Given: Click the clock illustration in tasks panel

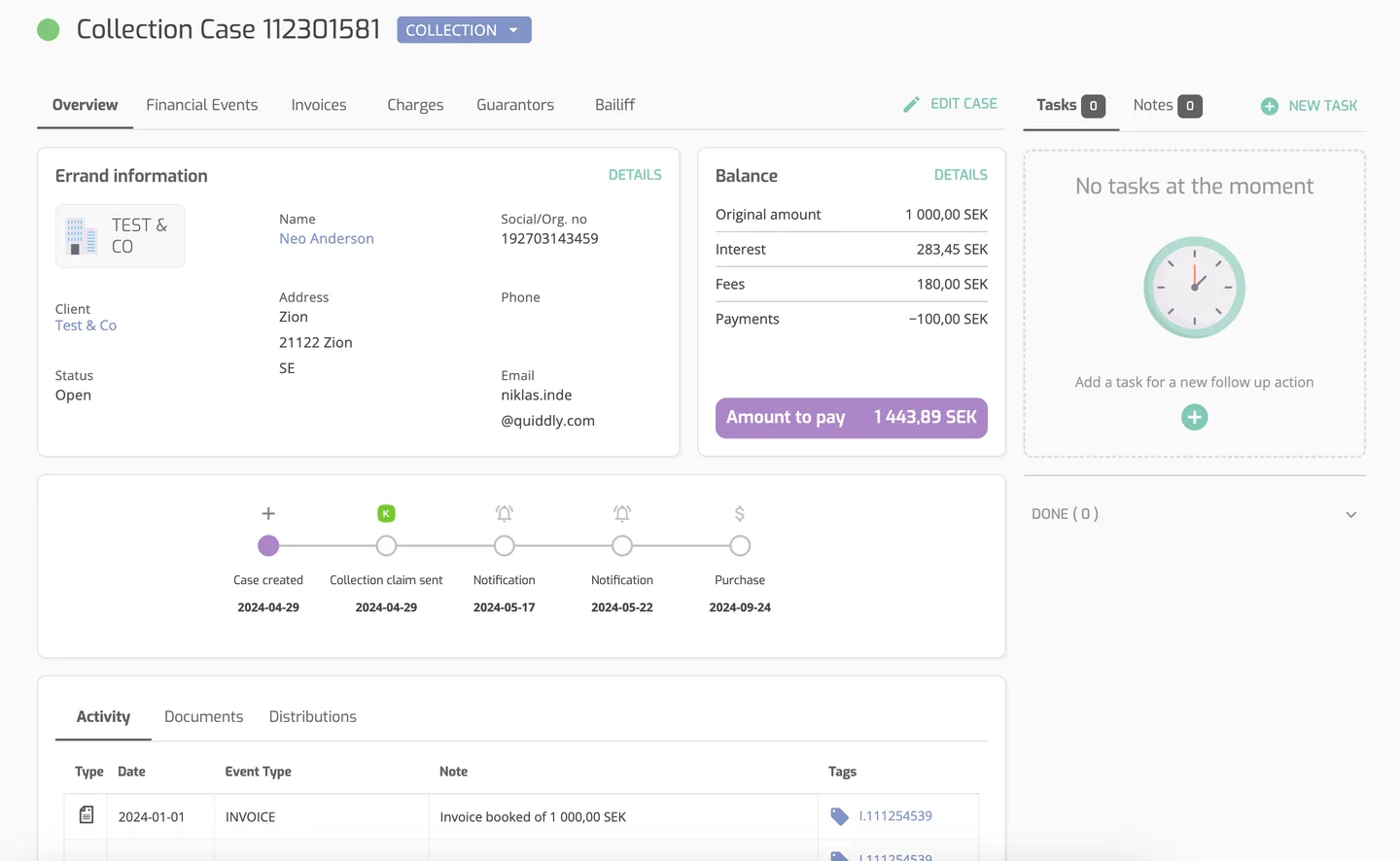Looking at the screenshot, I should pyautogui.click(x=1194, y=288).
